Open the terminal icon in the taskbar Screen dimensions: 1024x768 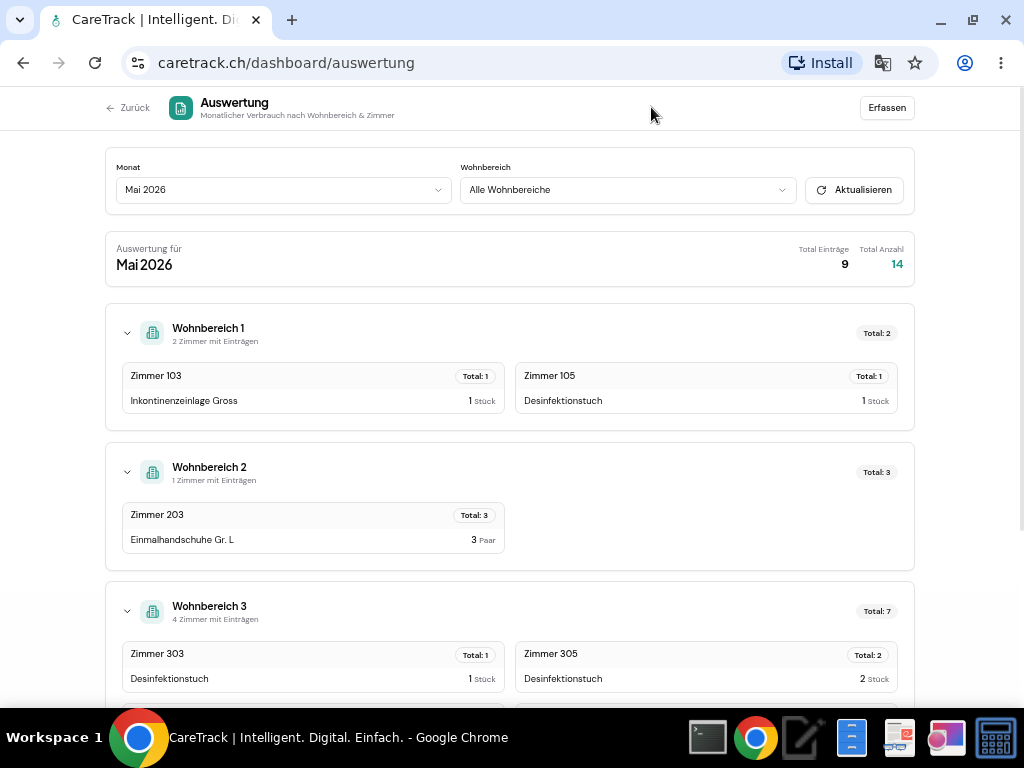[708, 738]
